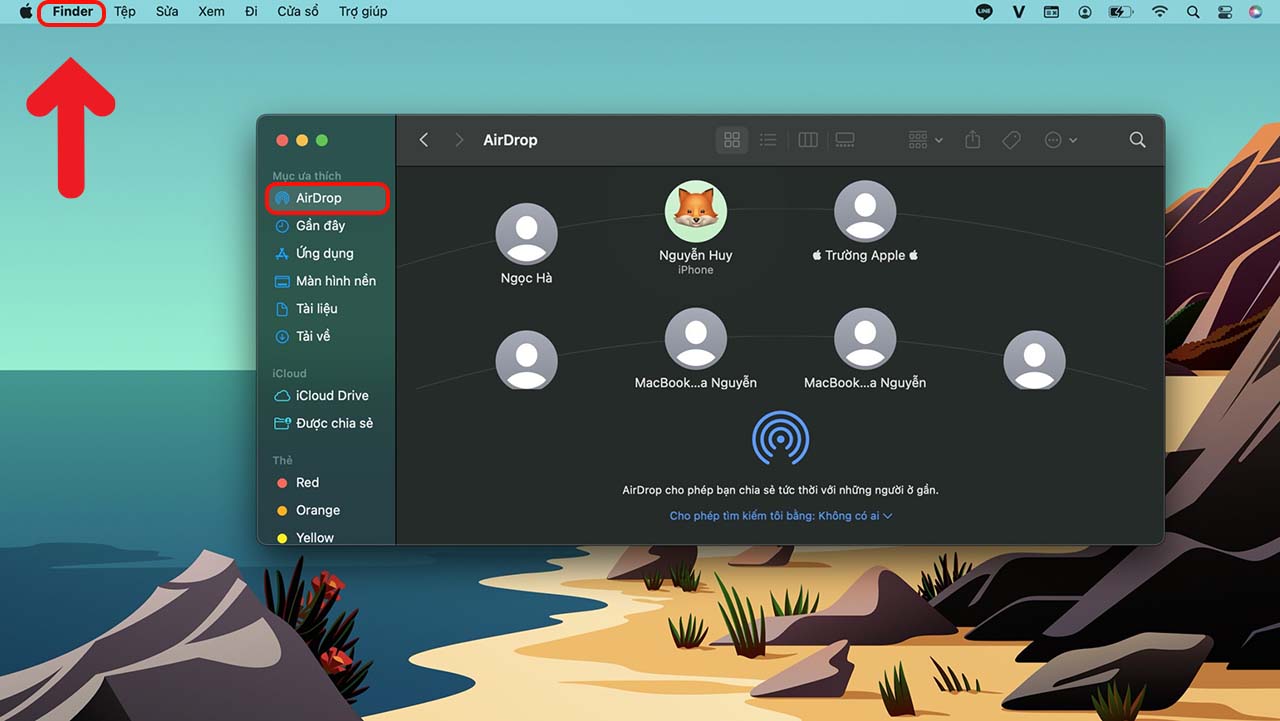Image resolution: width=1280 pixels, height=721 pixels.
Task: Open the more actions ellipsis menu
Action: click(1060, 140)
